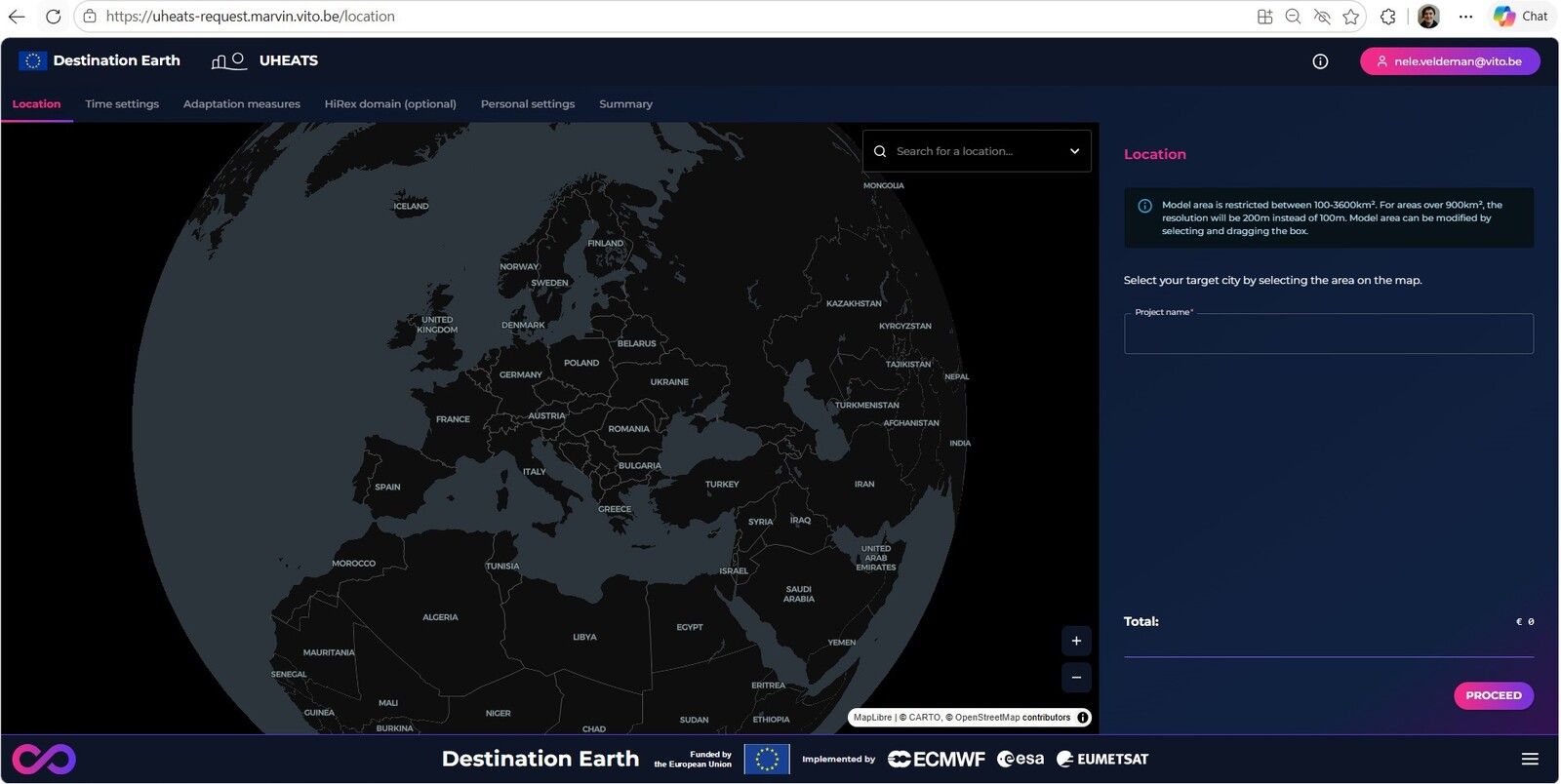Image resolution: width=1561 pixels, height=784 pixels.
Task: Click the Destination Earth EU flag logo
Action: [x=32, y=60]
